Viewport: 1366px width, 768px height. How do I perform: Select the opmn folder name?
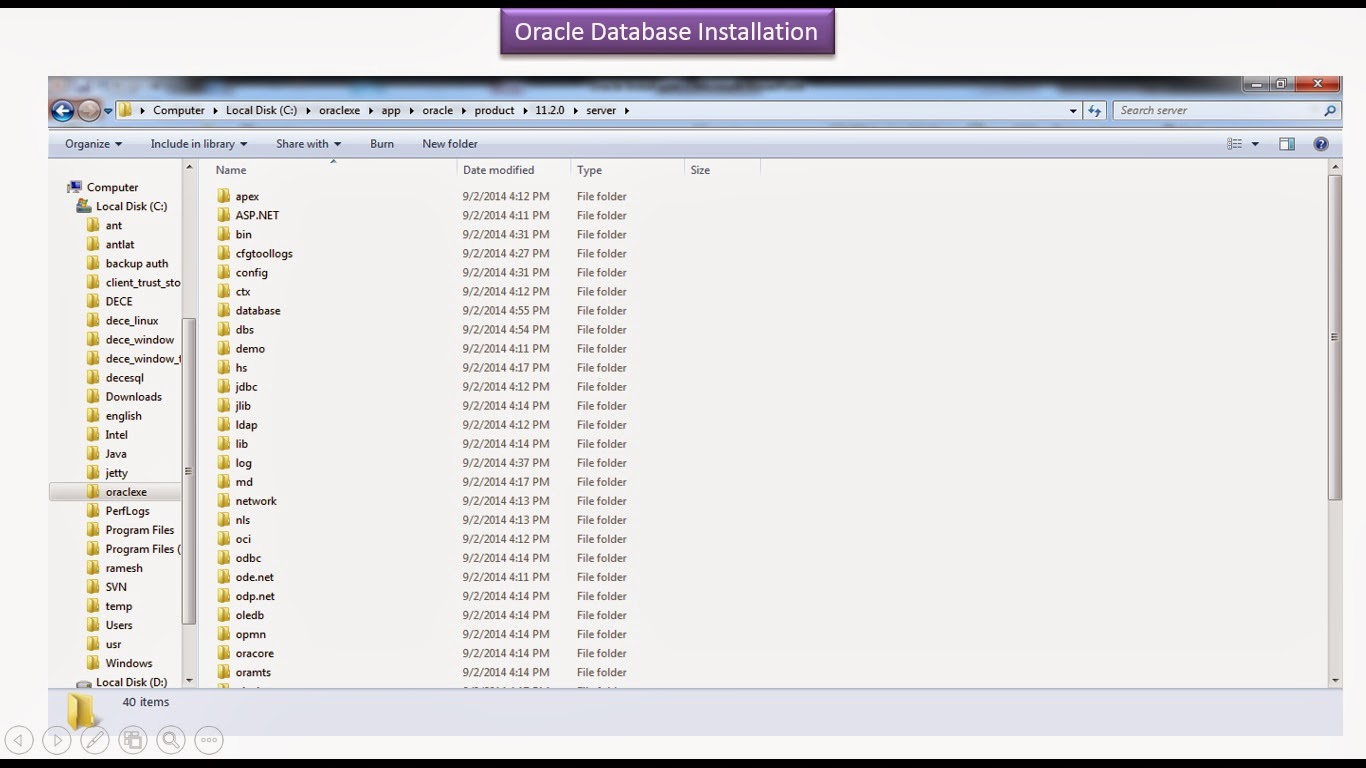coord(250,634)
